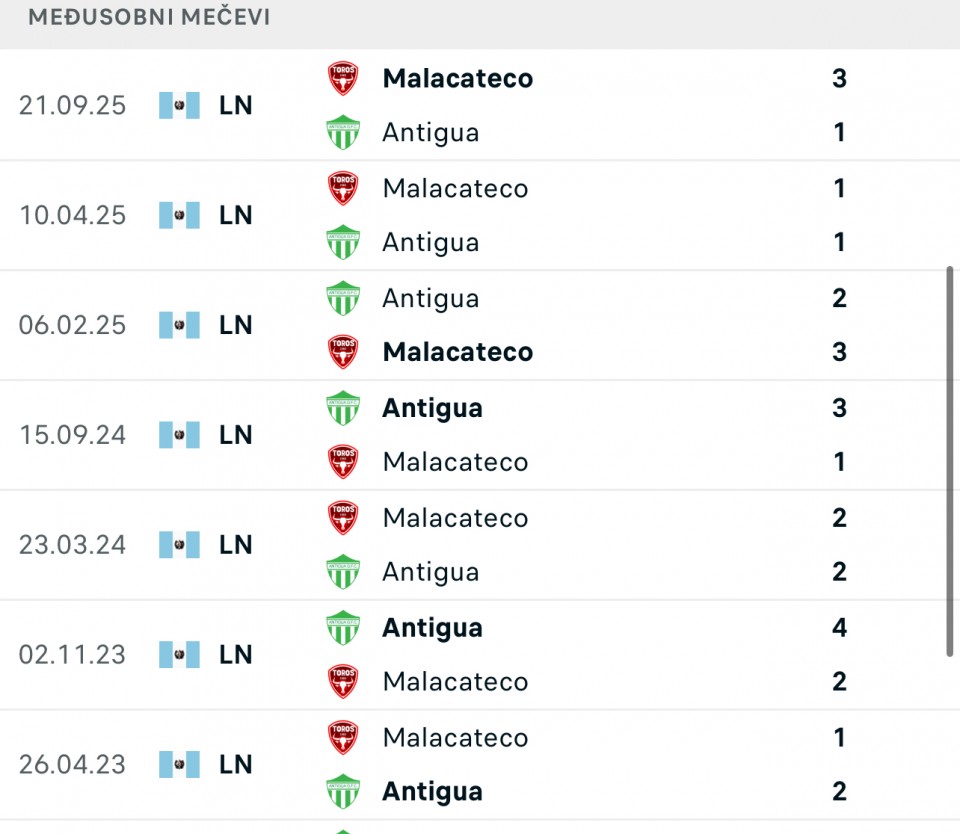Screen dimensions: 960x834
Task: Open the LN league label for 15.09.24
Action: [x=236, y=435]
